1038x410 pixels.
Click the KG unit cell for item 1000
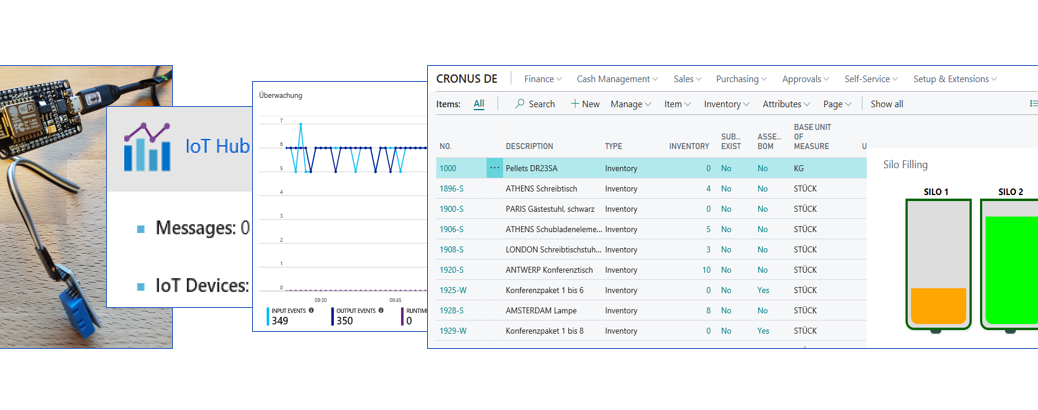pos(799,168)
